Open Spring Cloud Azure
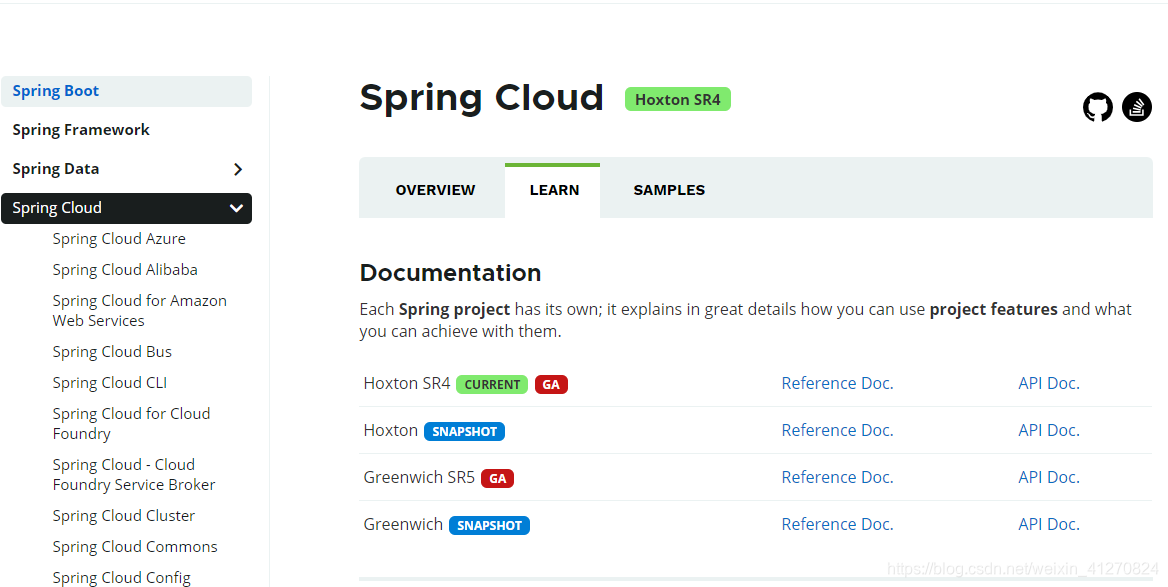 119,239
